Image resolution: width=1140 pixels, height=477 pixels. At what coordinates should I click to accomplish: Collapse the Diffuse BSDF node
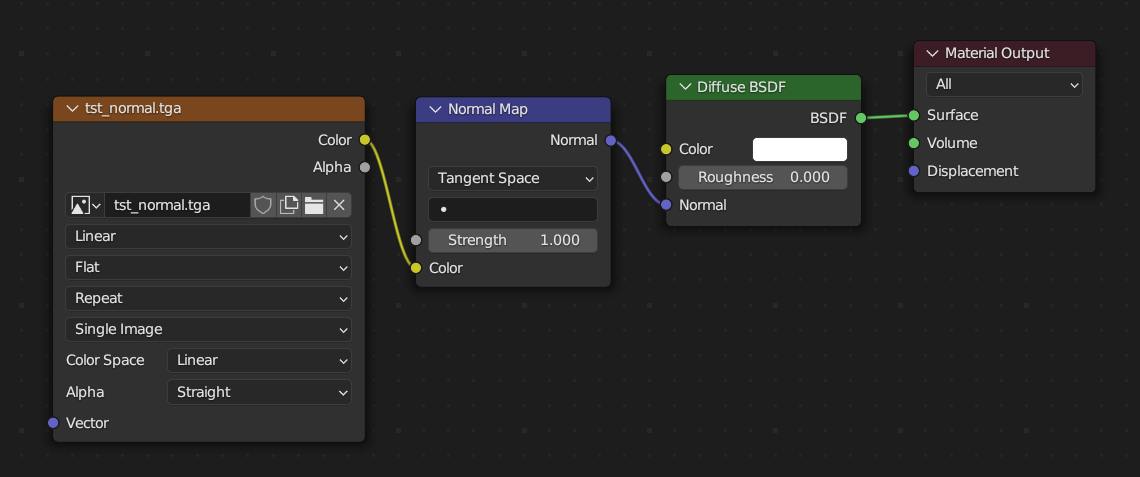(x=684, y=87)
